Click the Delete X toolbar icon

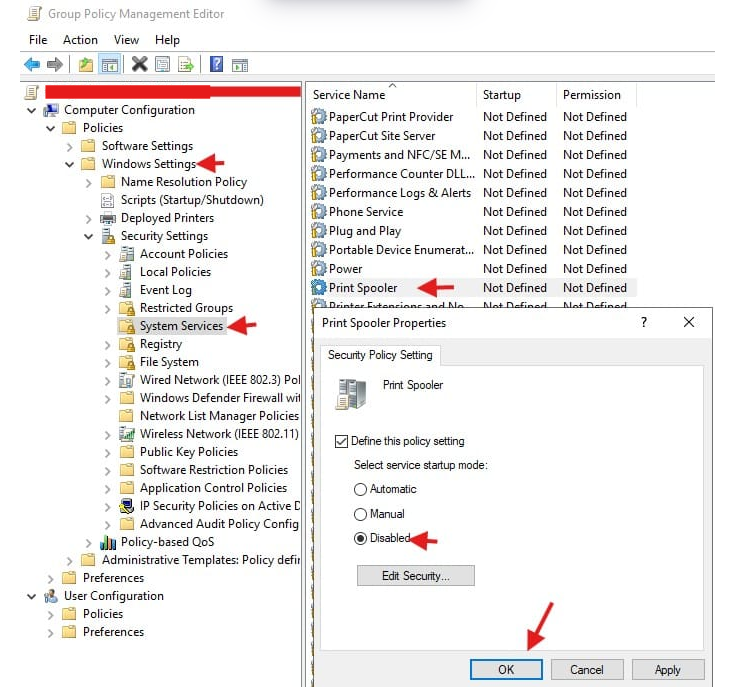pos(139,65)
